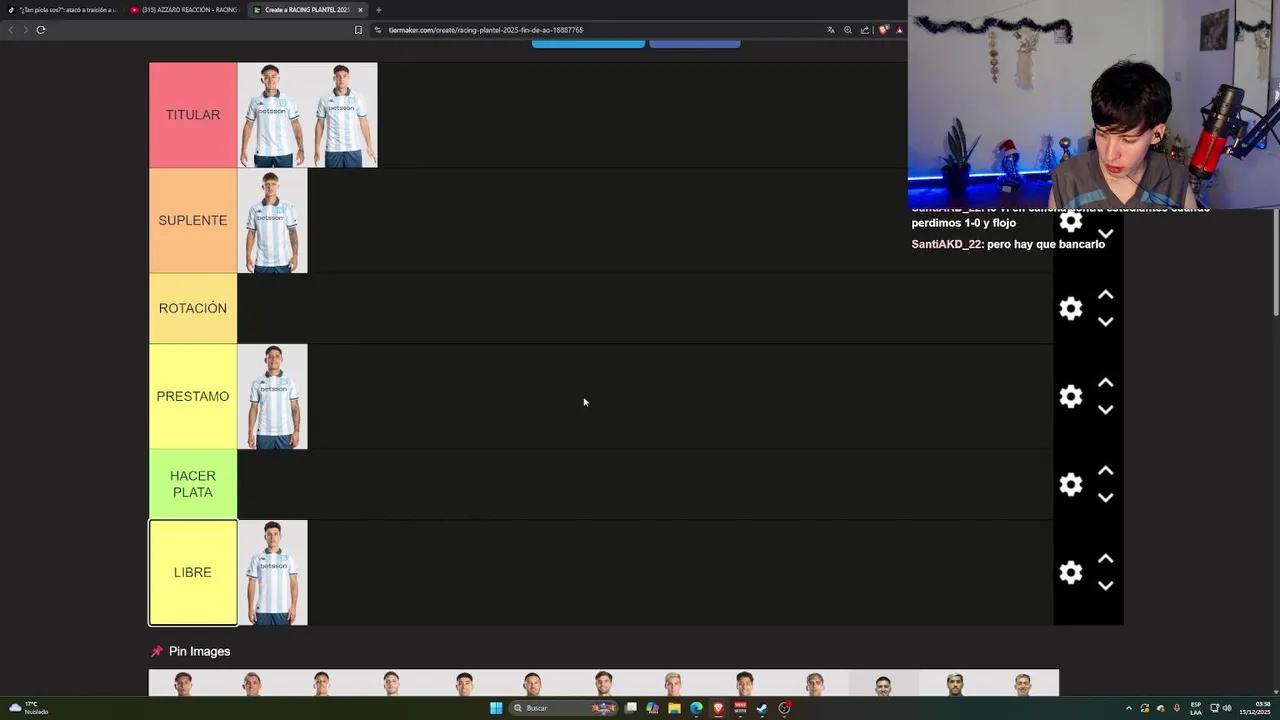Open Brave Shields lion icon
The width and height of the screenshot is (1280, 720).
(x=883, y=30)
